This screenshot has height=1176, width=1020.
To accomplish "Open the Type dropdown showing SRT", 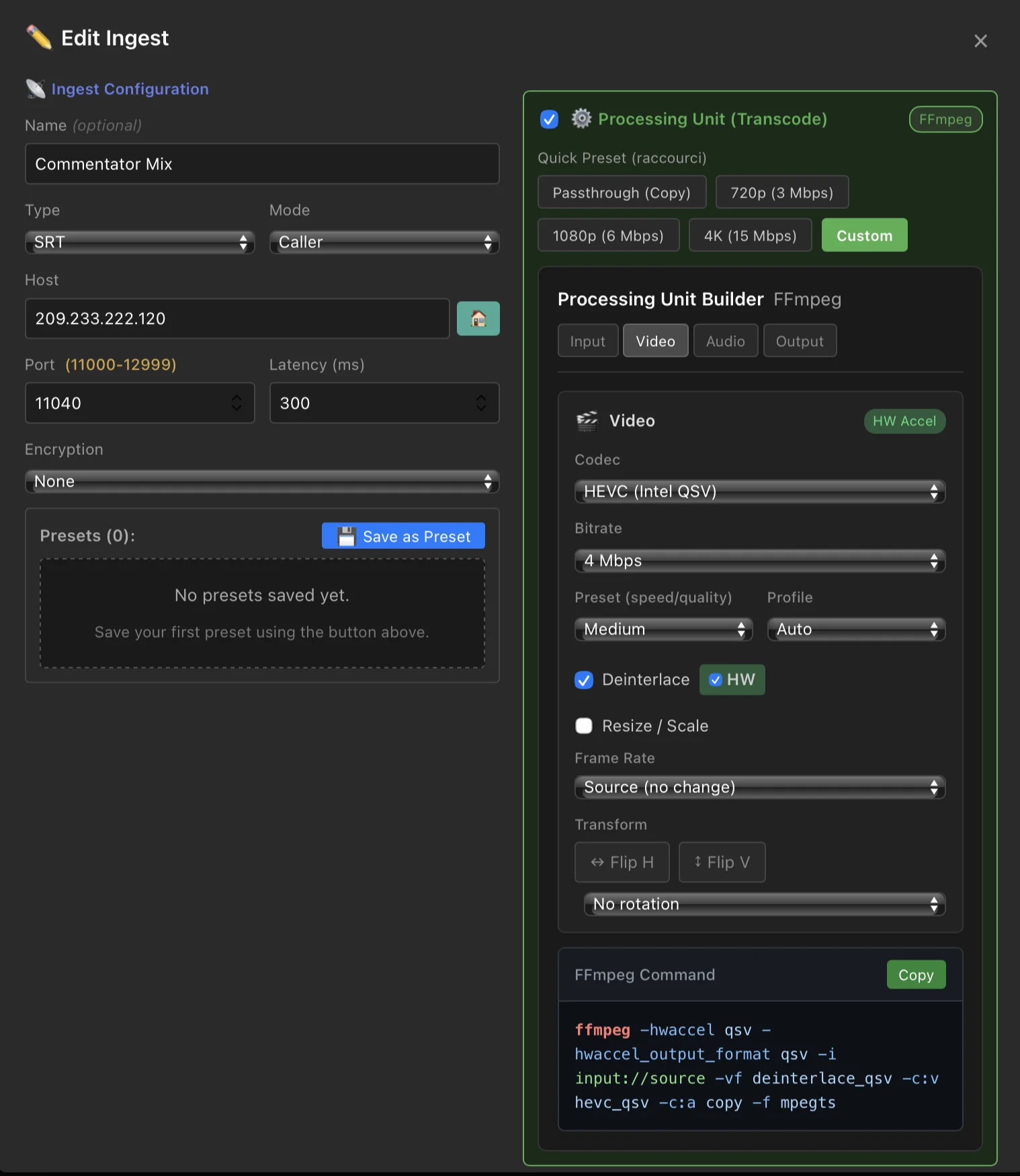I will point(140,242).
